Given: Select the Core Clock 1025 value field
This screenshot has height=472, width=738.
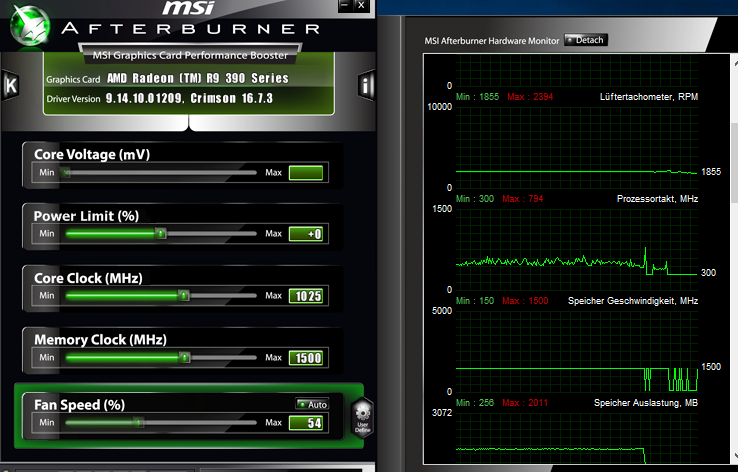Looking at the screenshot, I should pos(306,296).
